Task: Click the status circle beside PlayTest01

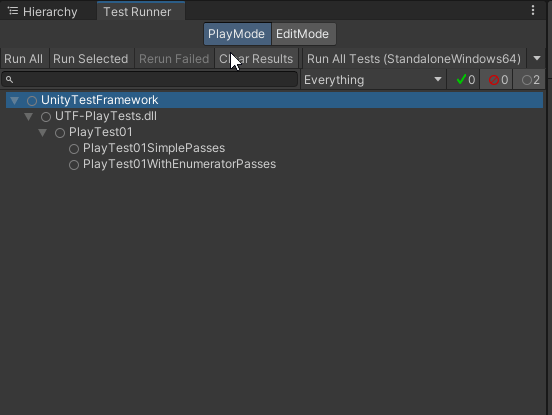Action: [x=60, y=133]
